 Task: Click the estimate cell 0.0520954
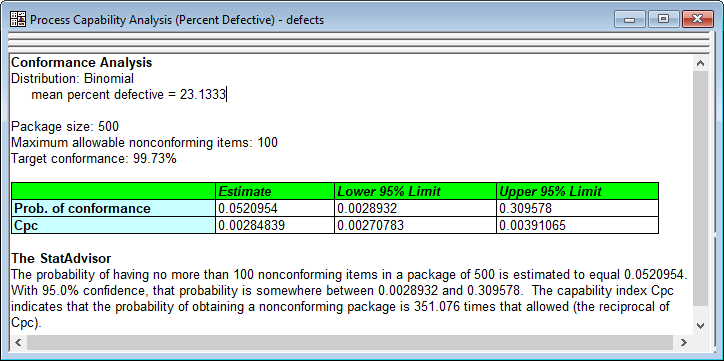tap(275, 208)
